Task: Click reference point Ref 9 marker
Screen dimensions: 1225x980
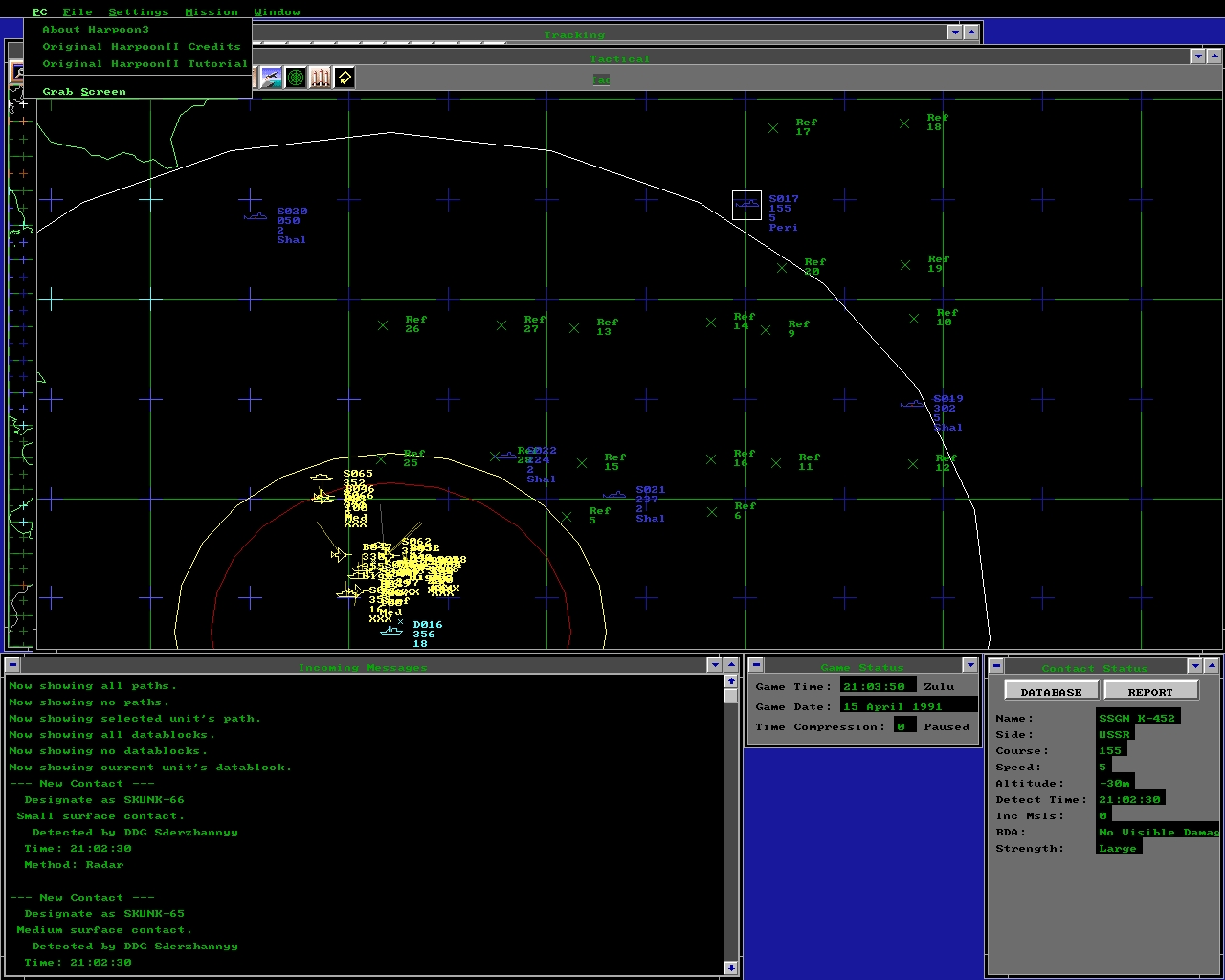Action: click(766, 330)
